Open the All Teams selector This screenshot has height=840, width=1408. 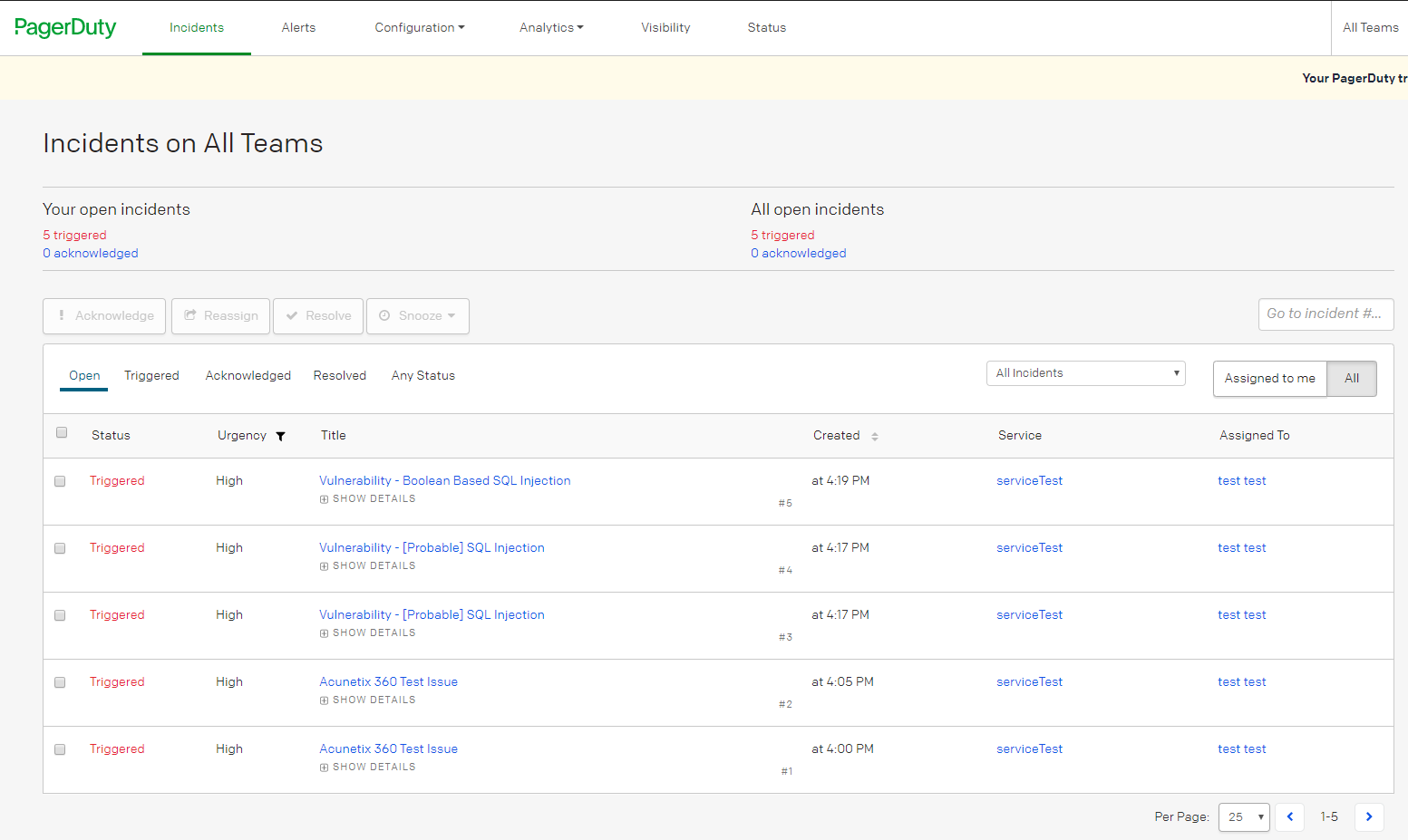coord(1370,27)
